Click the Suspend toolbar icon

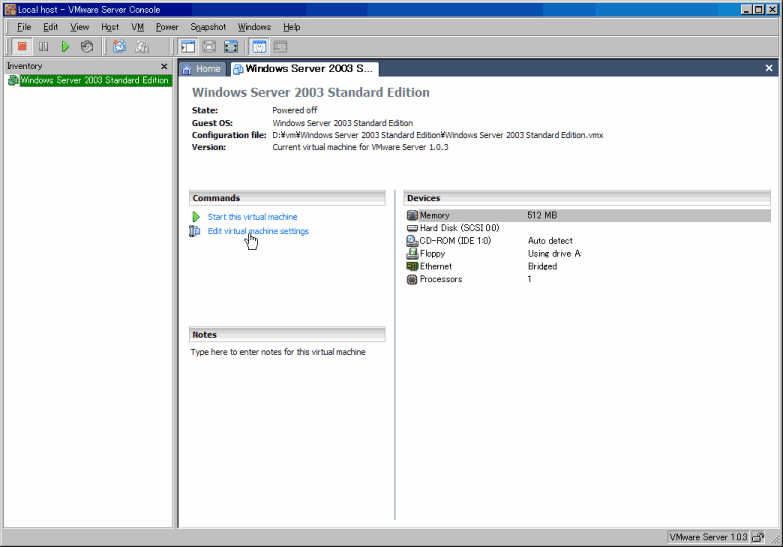coord(43,47)
